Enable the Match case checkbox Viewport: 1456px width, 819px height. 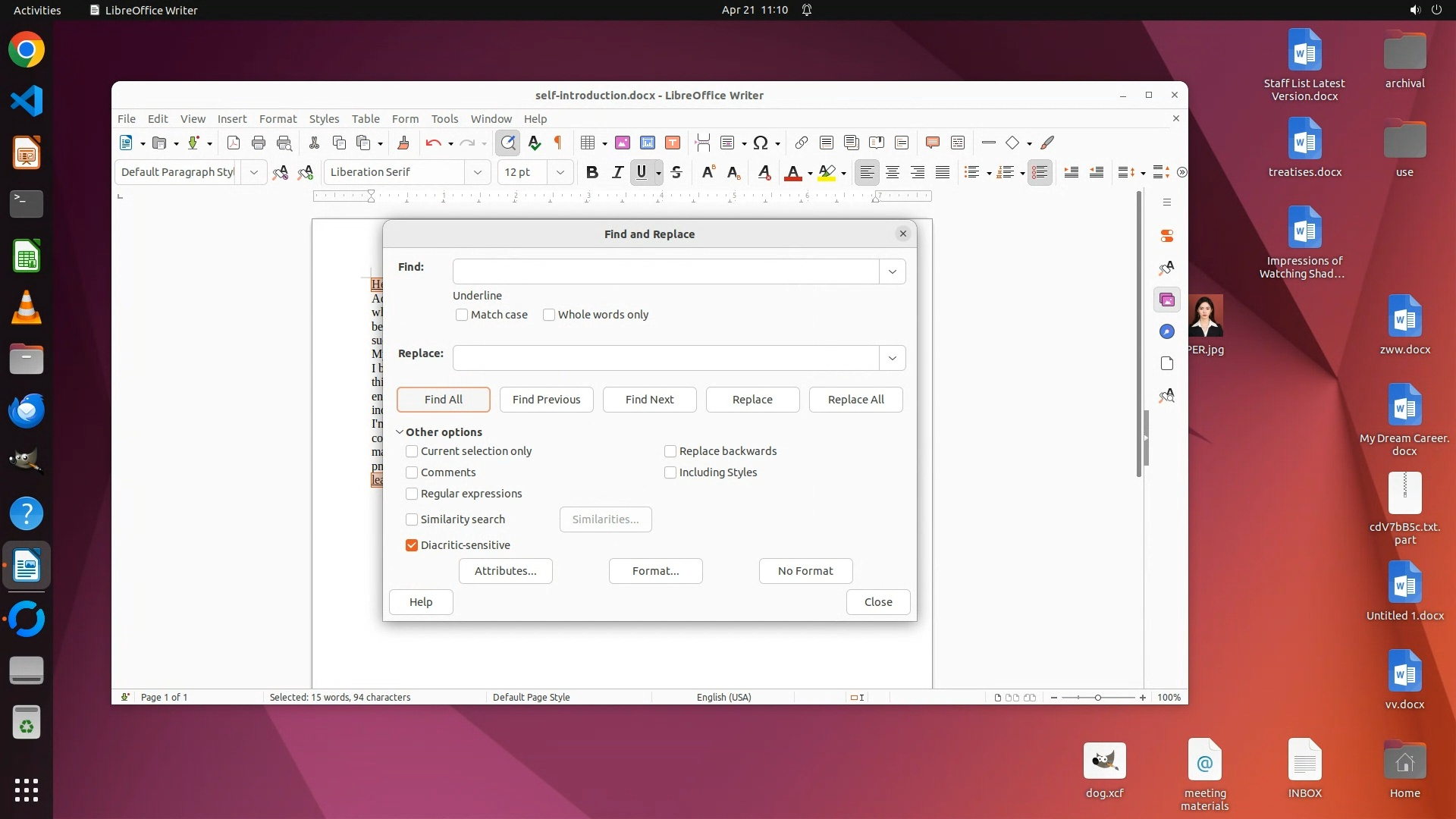(x=462, y=315)
